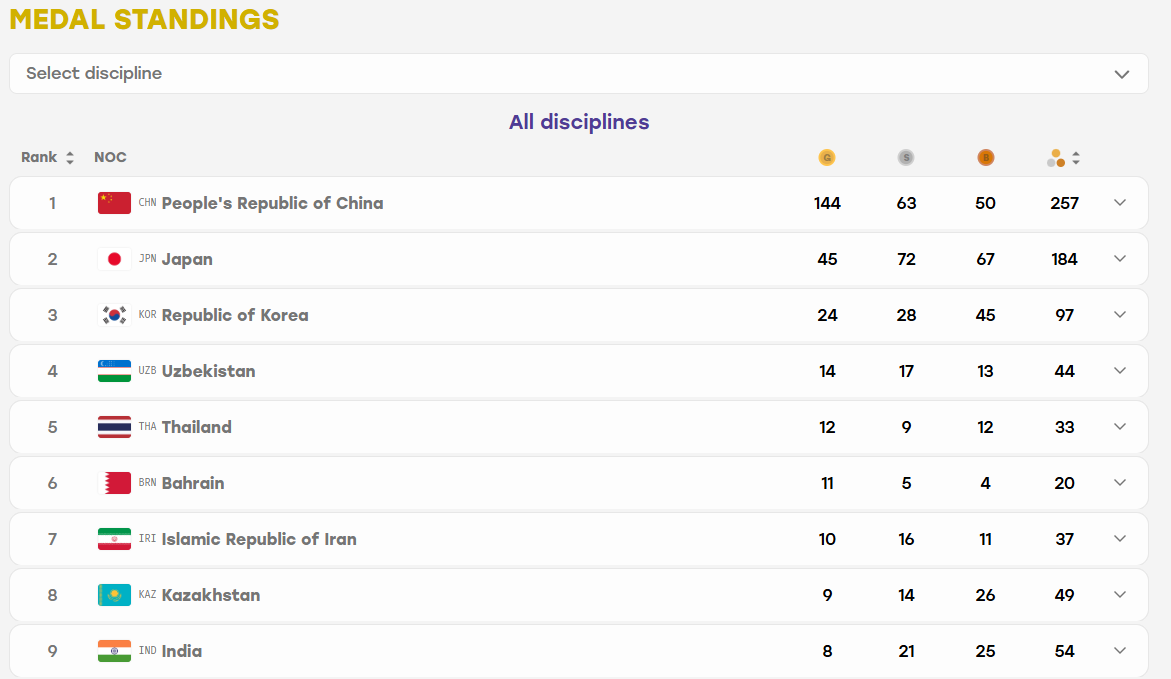
Task: Click the NOC column header
Action: 110,158
